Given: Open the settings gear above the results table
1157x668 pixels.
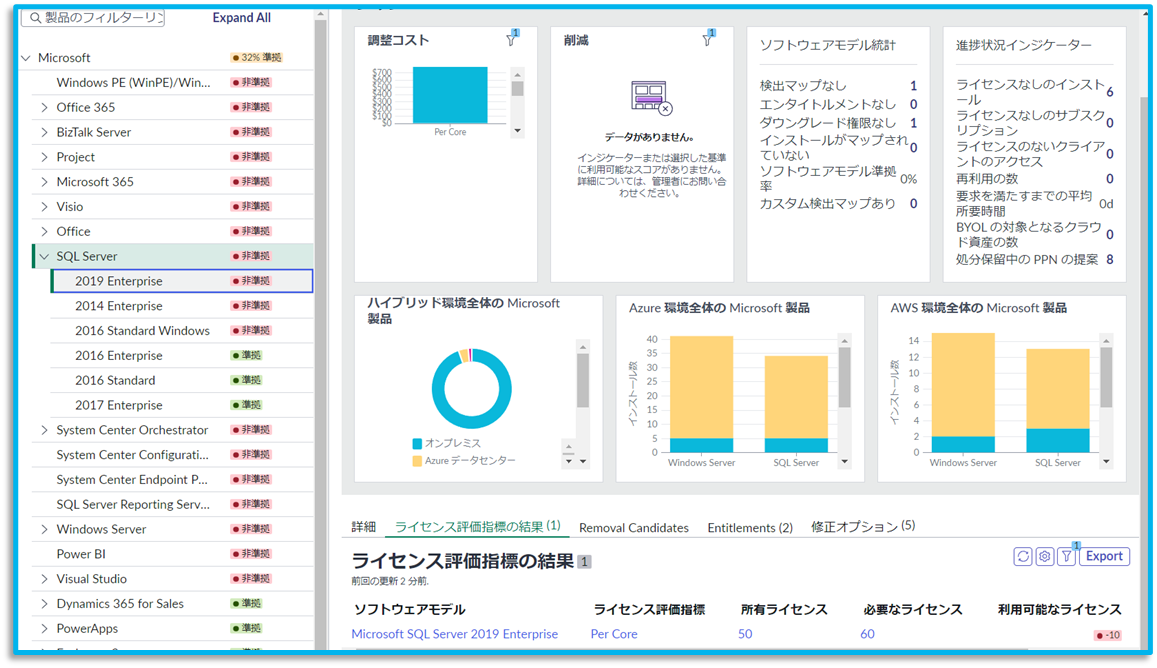Looking at the screenshot, I should (1044, 556).
